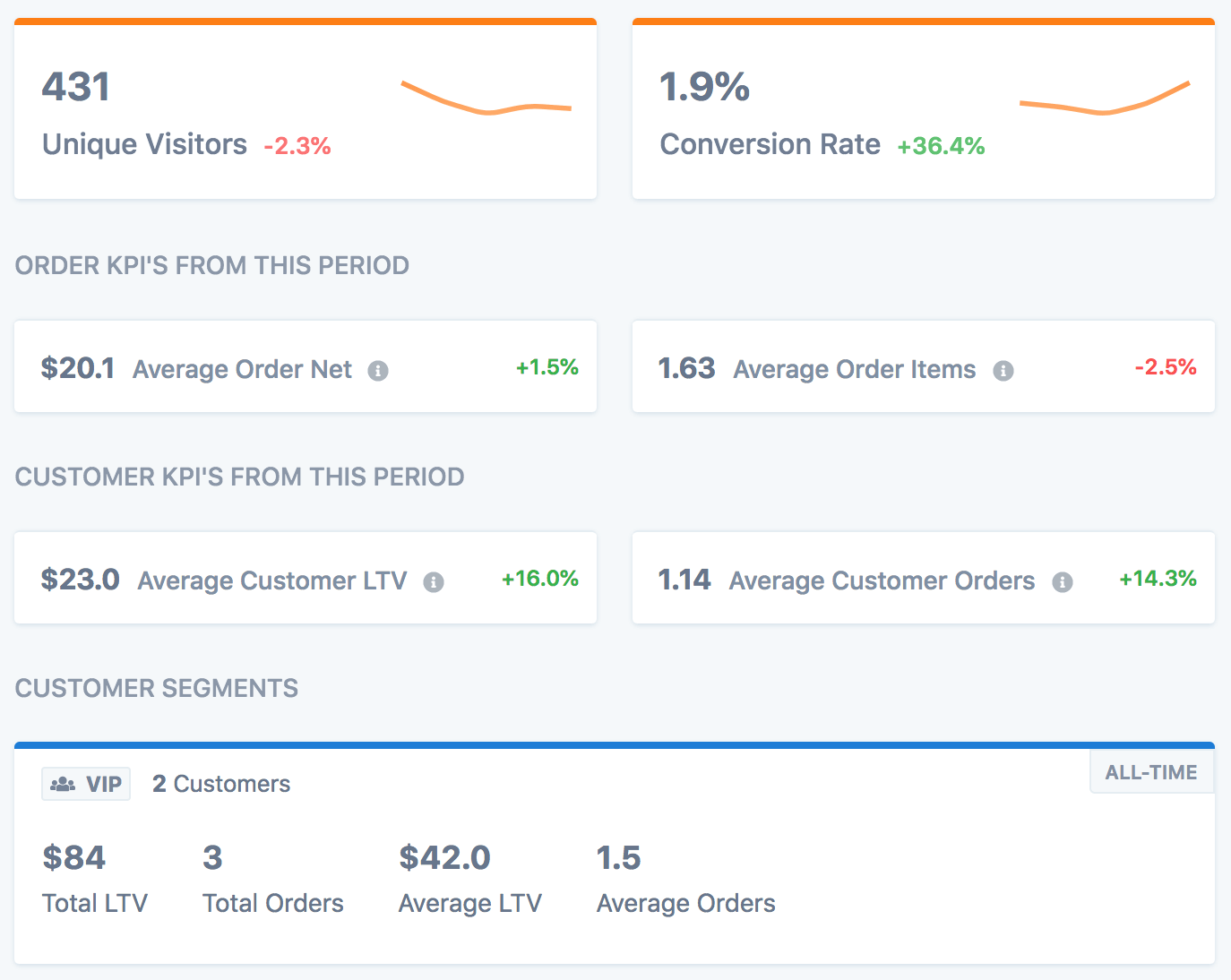
Task: Click the people group icon in VIP badge
Action: [x=63, y=785]
